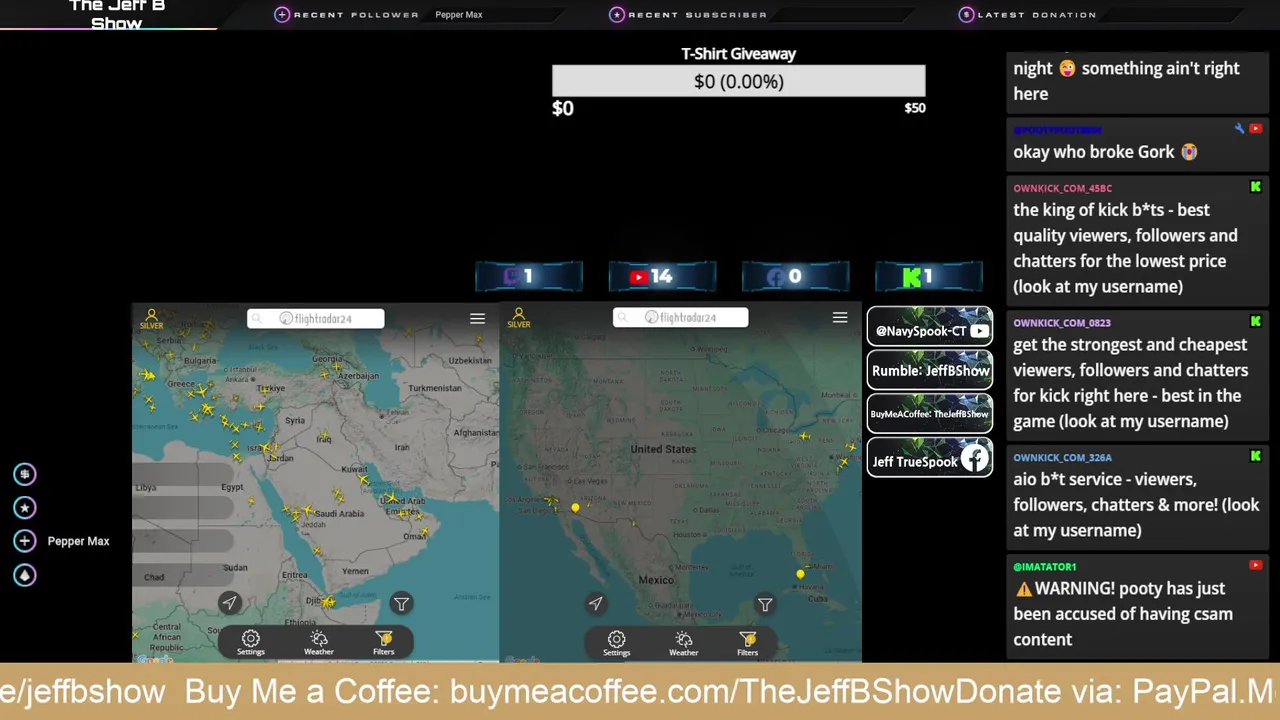1280x720 pixels.
Task: Click yellow airport pin near Florida
Action: point(800,573)
